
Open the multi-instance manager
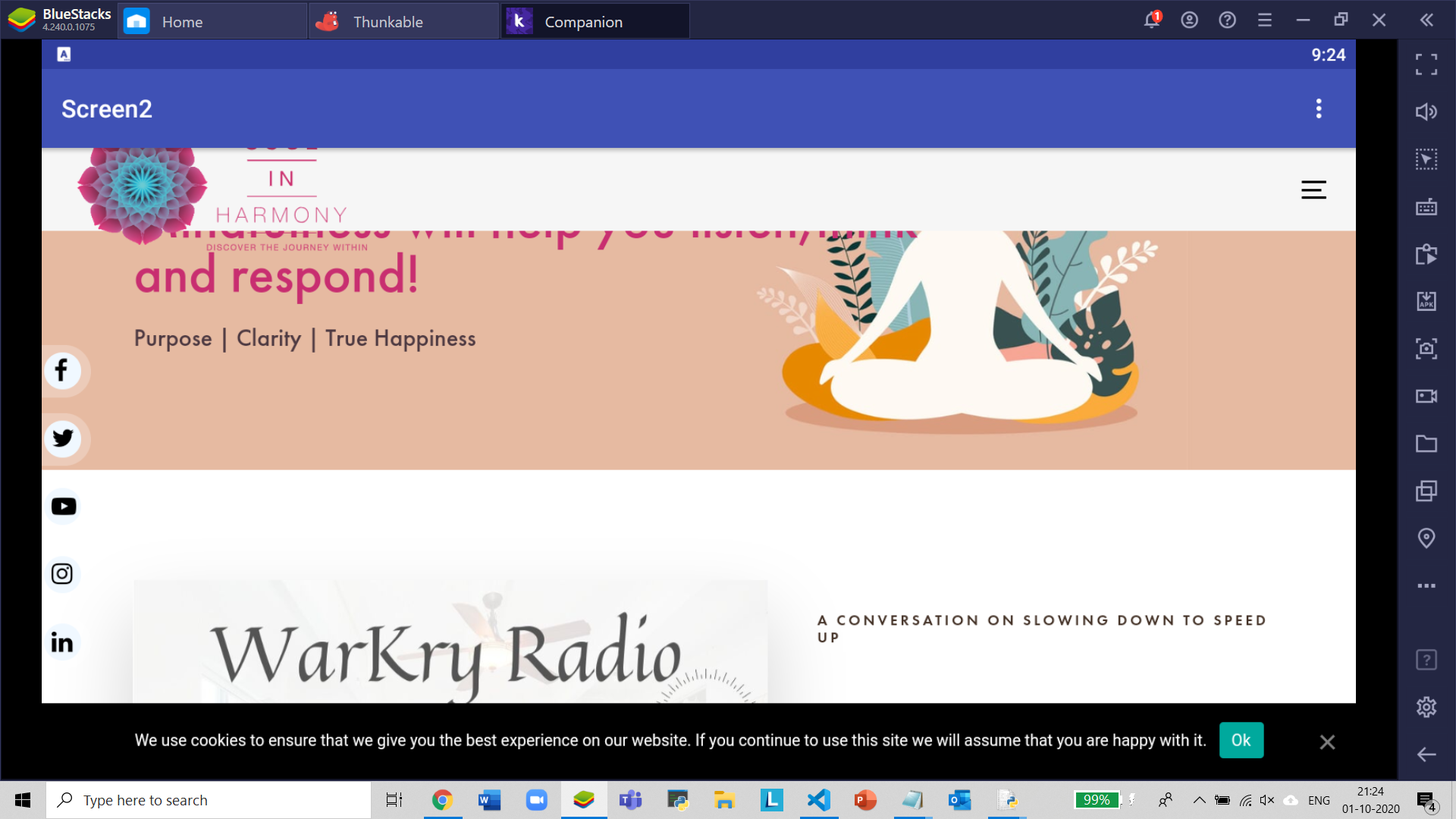[x=1426, y=491]
